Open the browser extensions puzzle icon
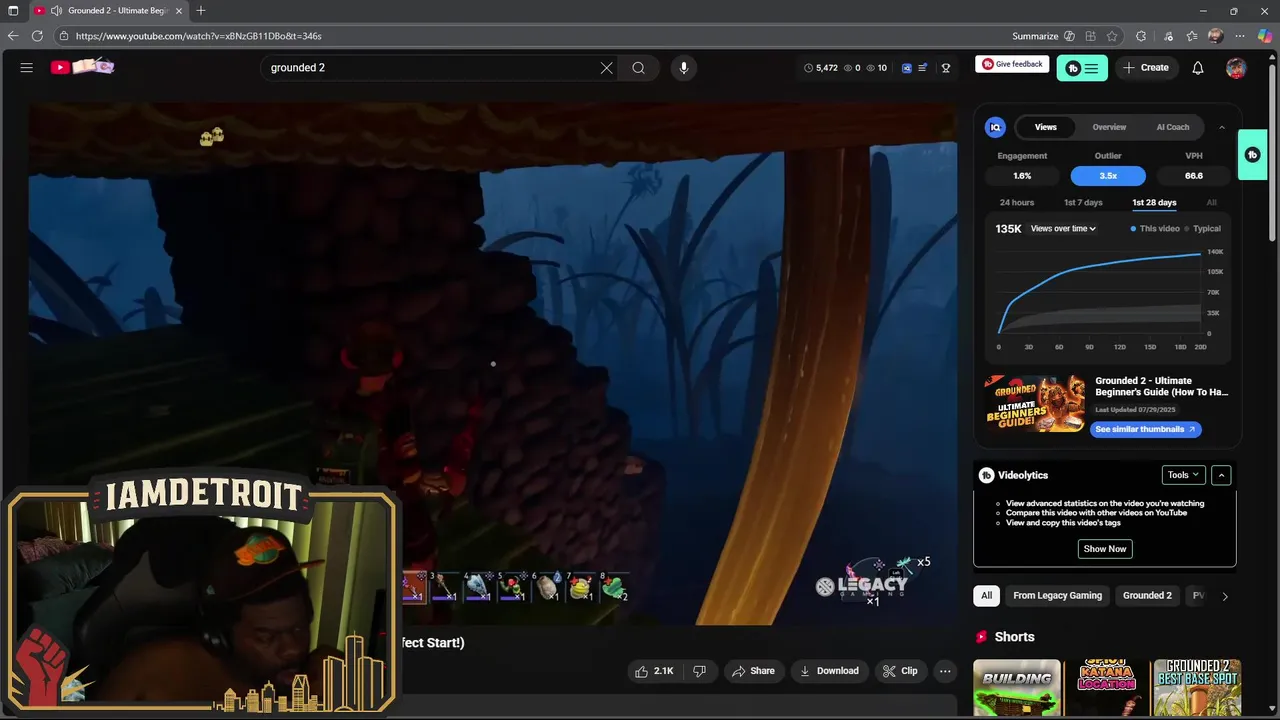 point(1141,36)
